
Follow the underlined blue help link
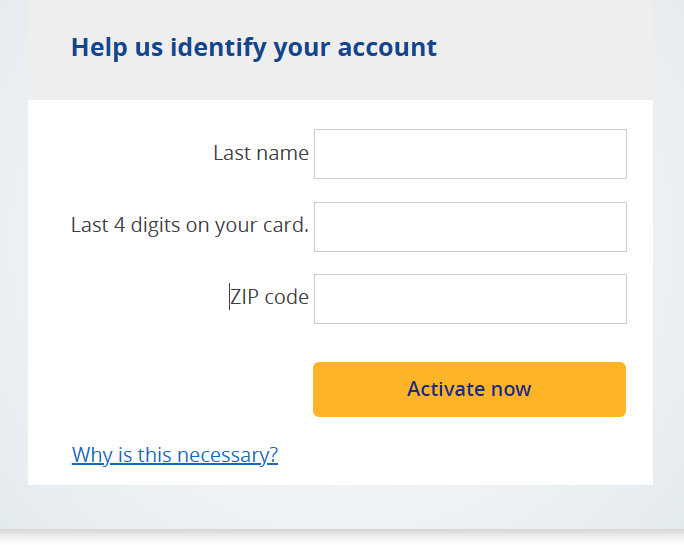[x=175, y=455]
